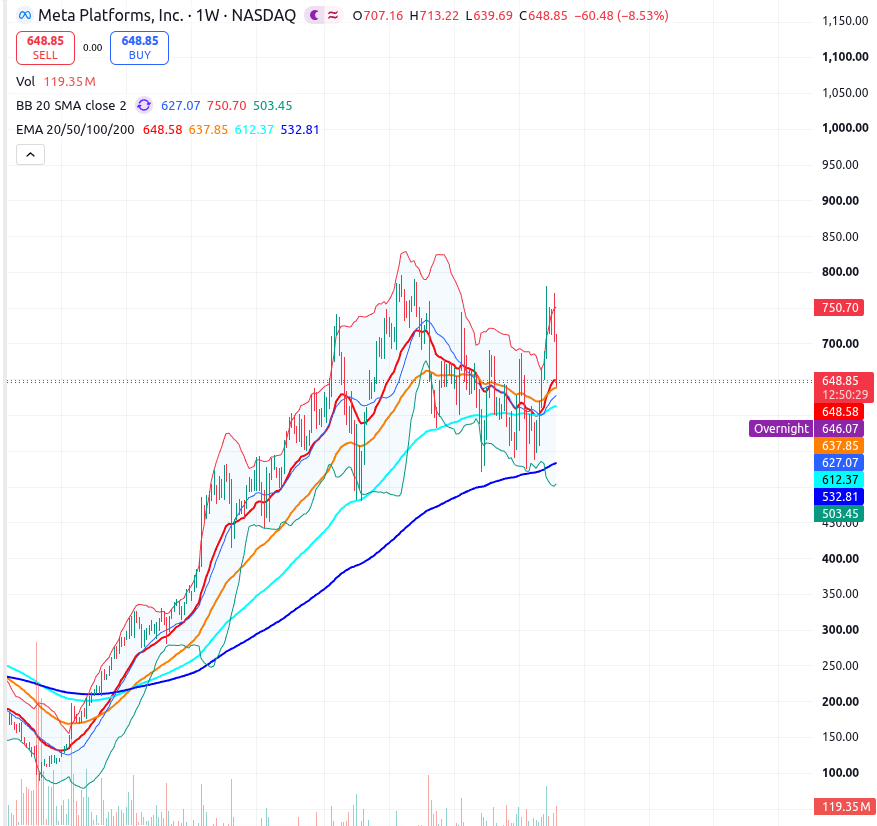Click the dark blue 532.81 EMA price tag

tap(839, 497)
